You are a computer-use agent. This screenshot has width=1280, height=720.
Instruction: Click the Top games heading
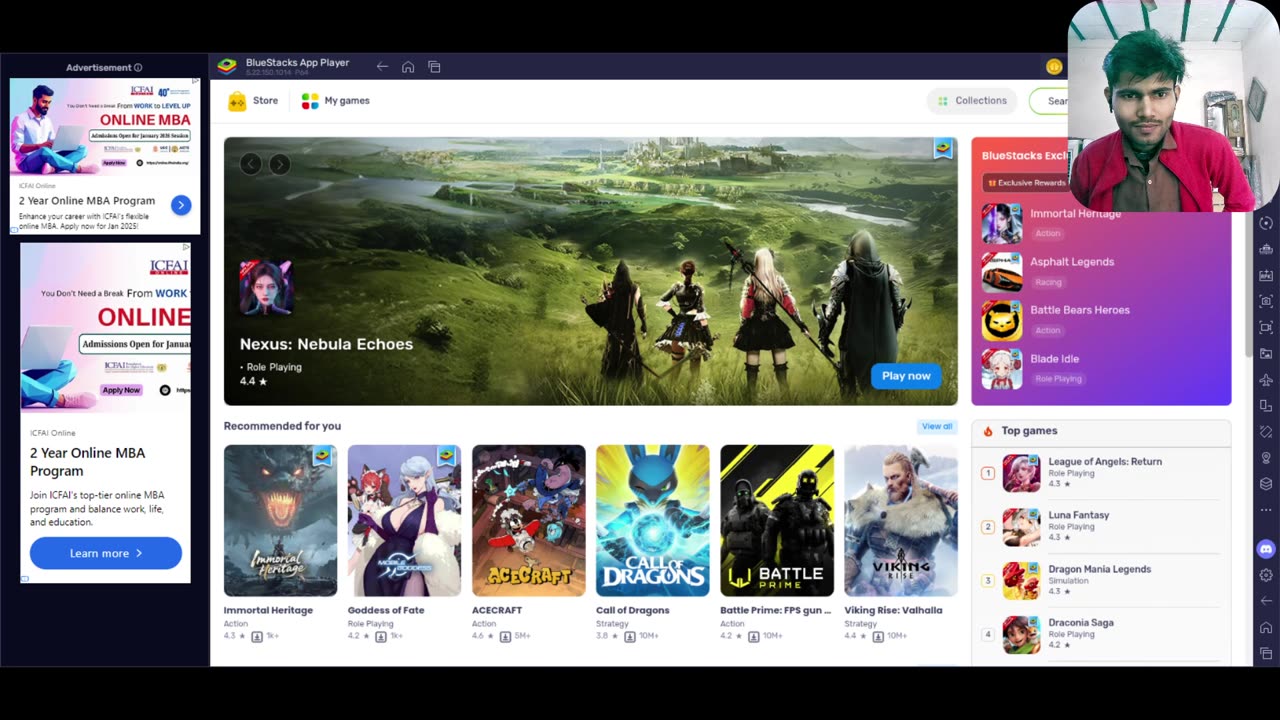coord(1029,431)
